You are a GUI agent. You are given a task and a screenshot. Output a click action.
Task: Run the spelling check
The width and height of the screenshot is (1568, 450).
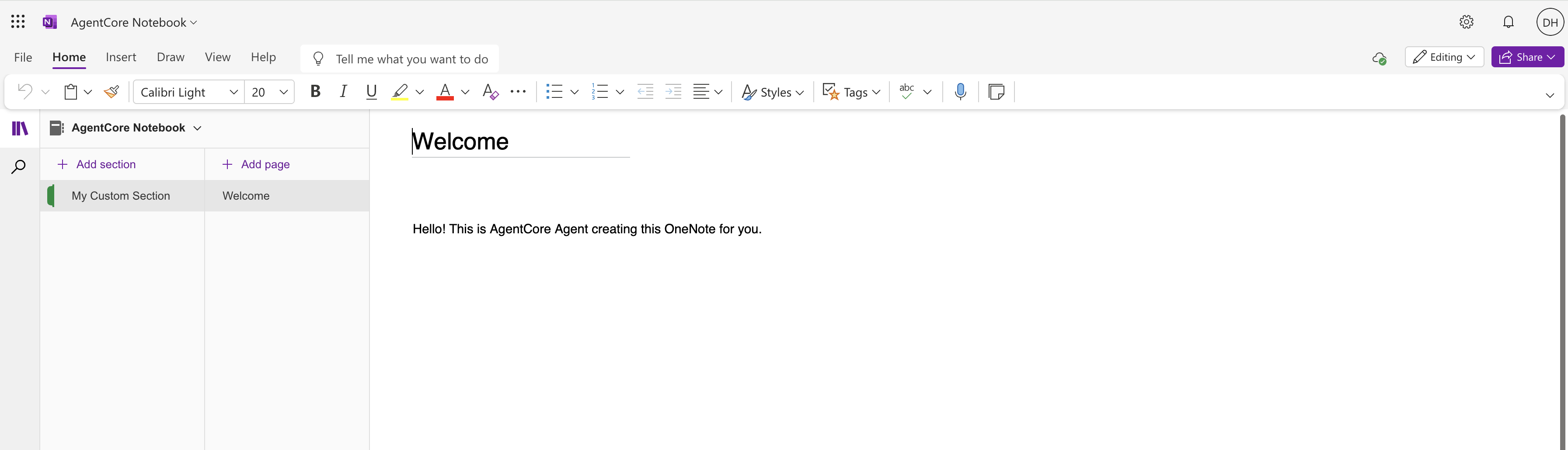907,92
